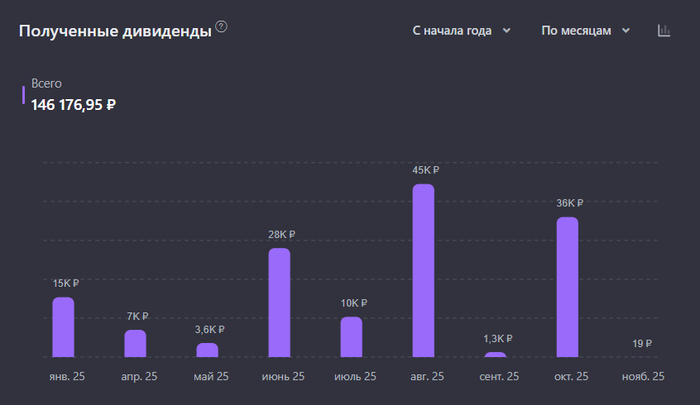The image size is (700, 405).
Task: Click the 19 ₽ value for нояб. 25
Action: (x=641, y=344)
